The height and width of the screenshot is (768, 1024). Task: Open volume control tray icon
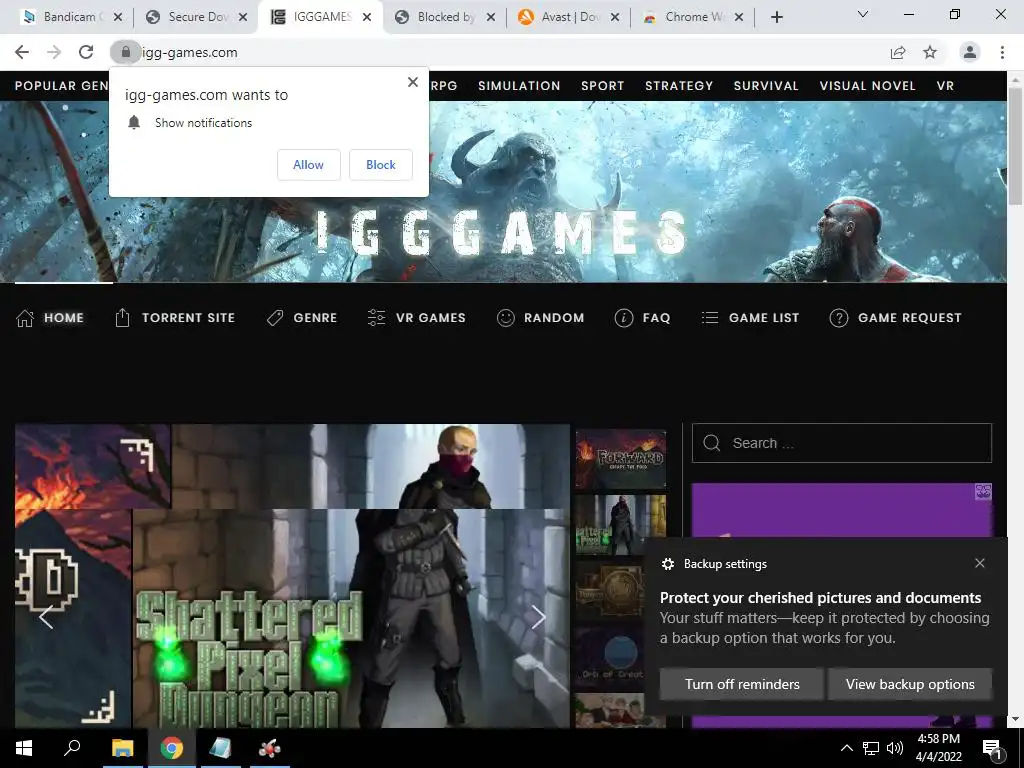tap(895, 748)
